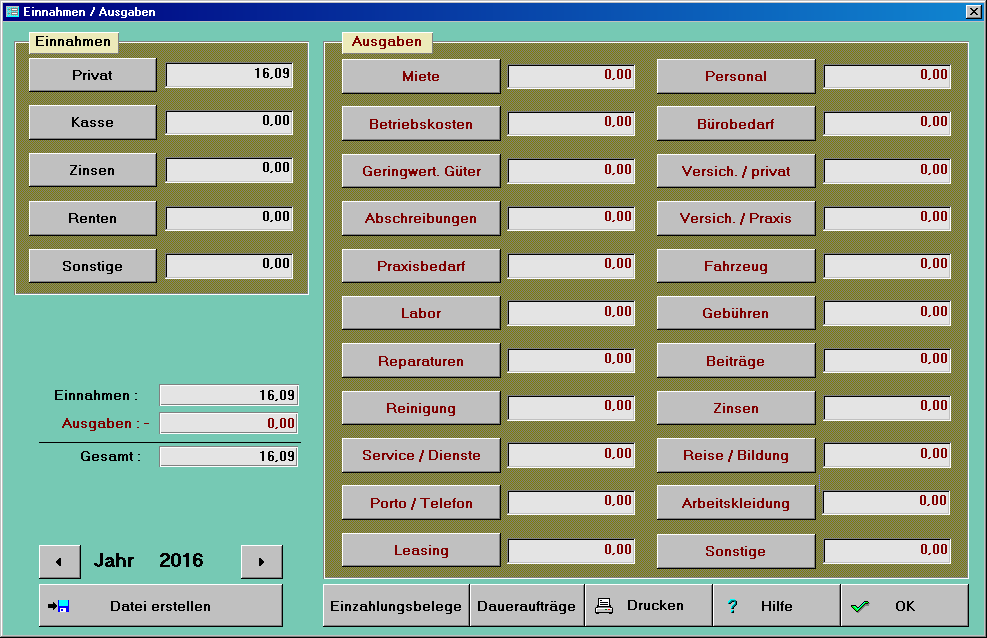The width and height of the screenshot is (987, 638).
Task: Open the Miete expense category
Action: [420, 75]
